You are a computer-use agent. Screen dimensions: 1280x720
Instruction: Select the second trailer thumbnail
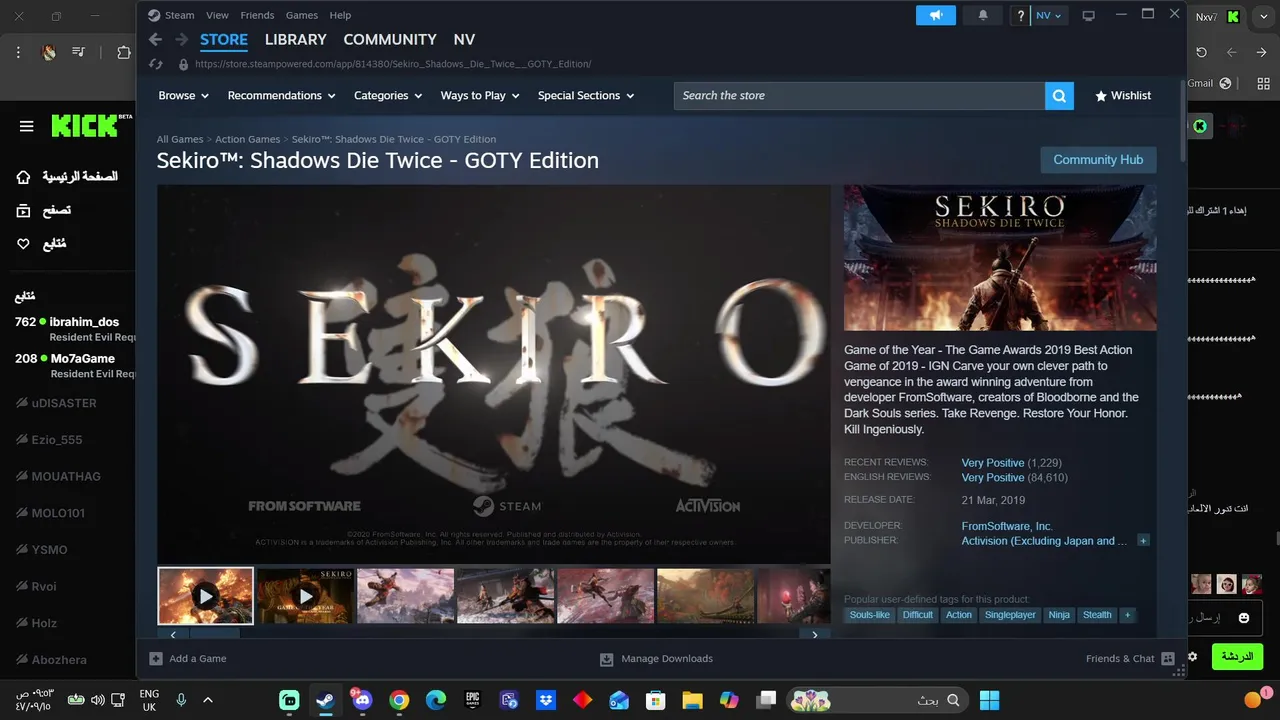coord(305,596)
